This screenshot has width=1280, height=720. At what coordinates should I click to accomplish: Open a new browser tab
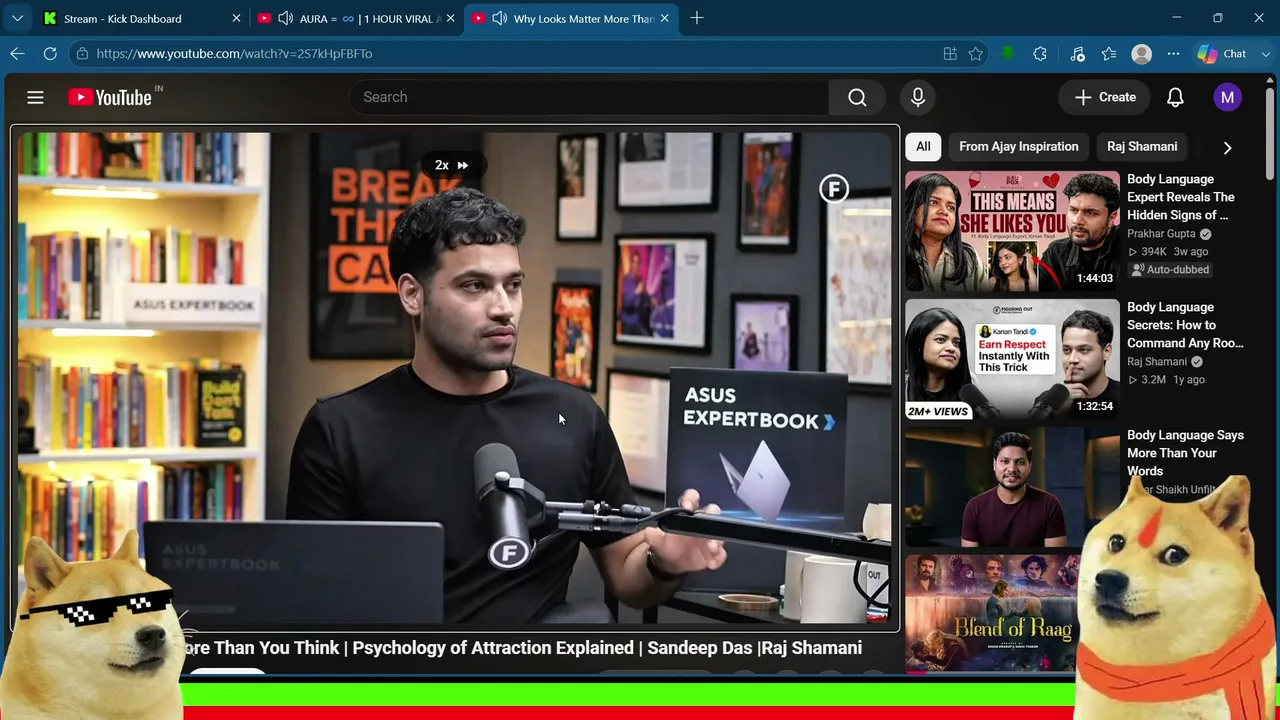pos(697,18)
